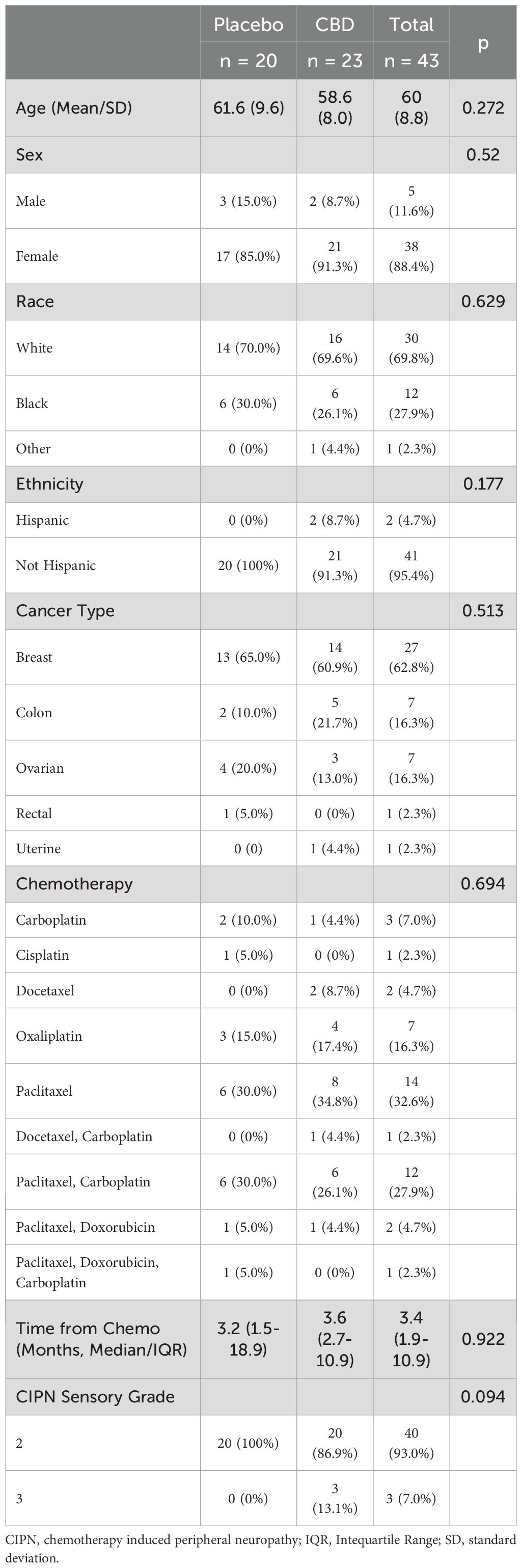Select the Cancer Type section heading

coord(65,610)
